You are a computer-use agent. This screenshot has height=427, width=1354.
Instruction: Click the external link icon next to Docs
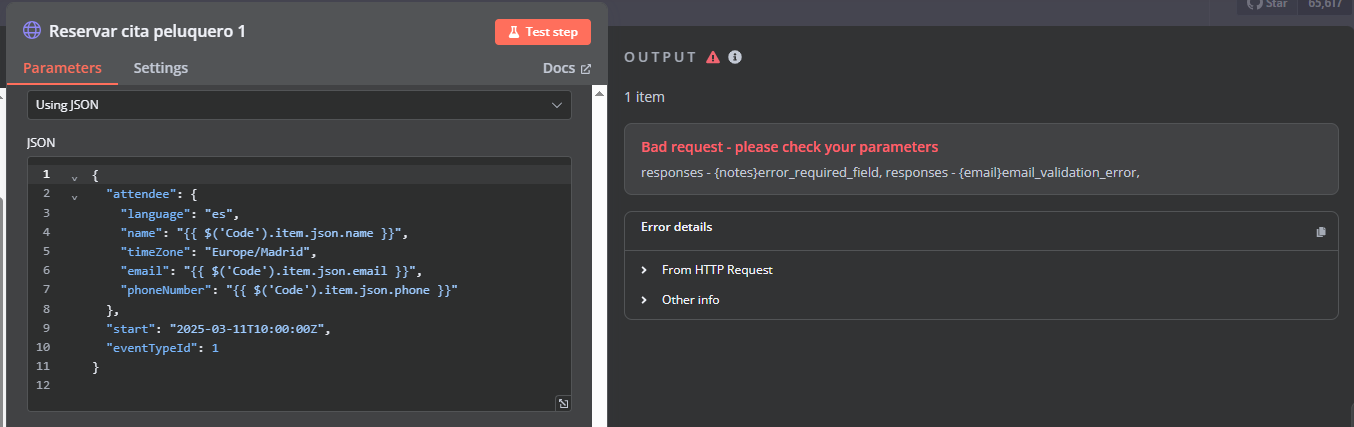coord(586,69)
